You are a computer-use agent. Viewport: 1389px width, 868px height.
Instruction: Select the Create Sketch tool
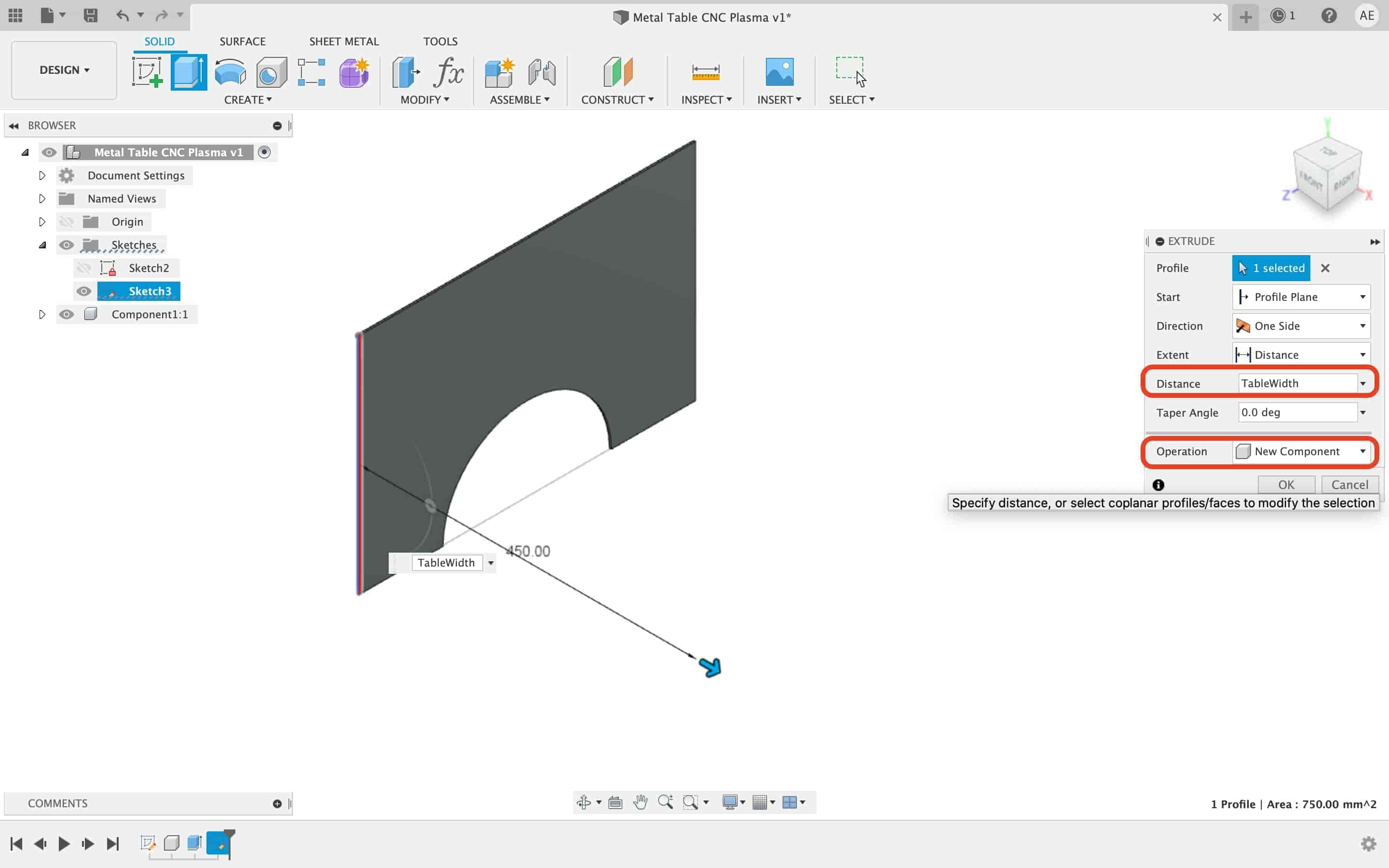(x=148, y=72)
